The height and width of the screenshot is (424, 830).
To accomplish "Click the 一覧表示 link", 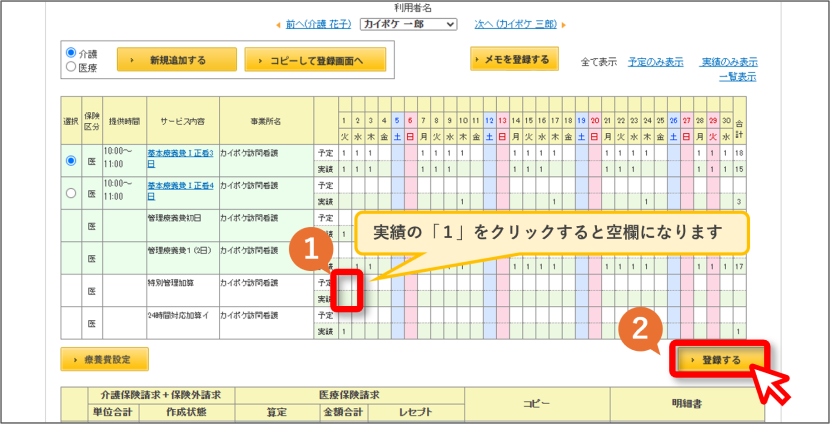I will click(x=737, y=77).
